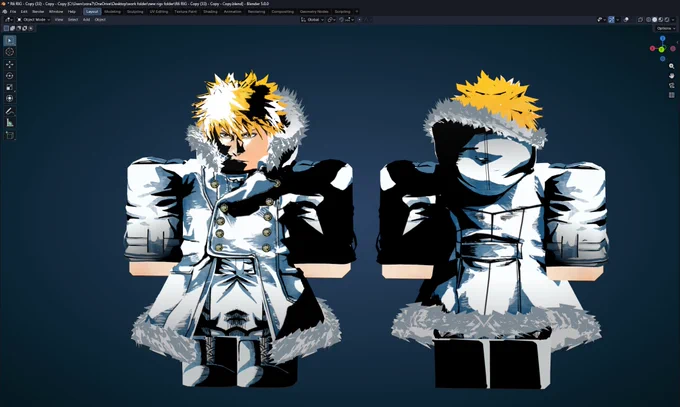Image resolution: width=680 pixels, height=407 pixels.
Task: Click the blue Z axis on gizmo
Action: 662,39
